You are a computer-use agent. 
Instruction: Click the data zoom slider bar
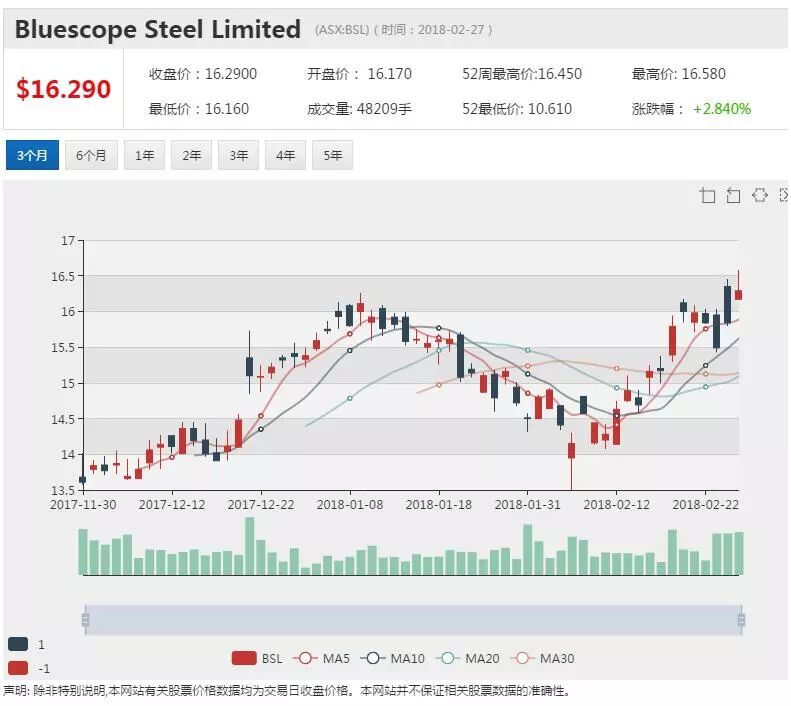tap(413, 620)
